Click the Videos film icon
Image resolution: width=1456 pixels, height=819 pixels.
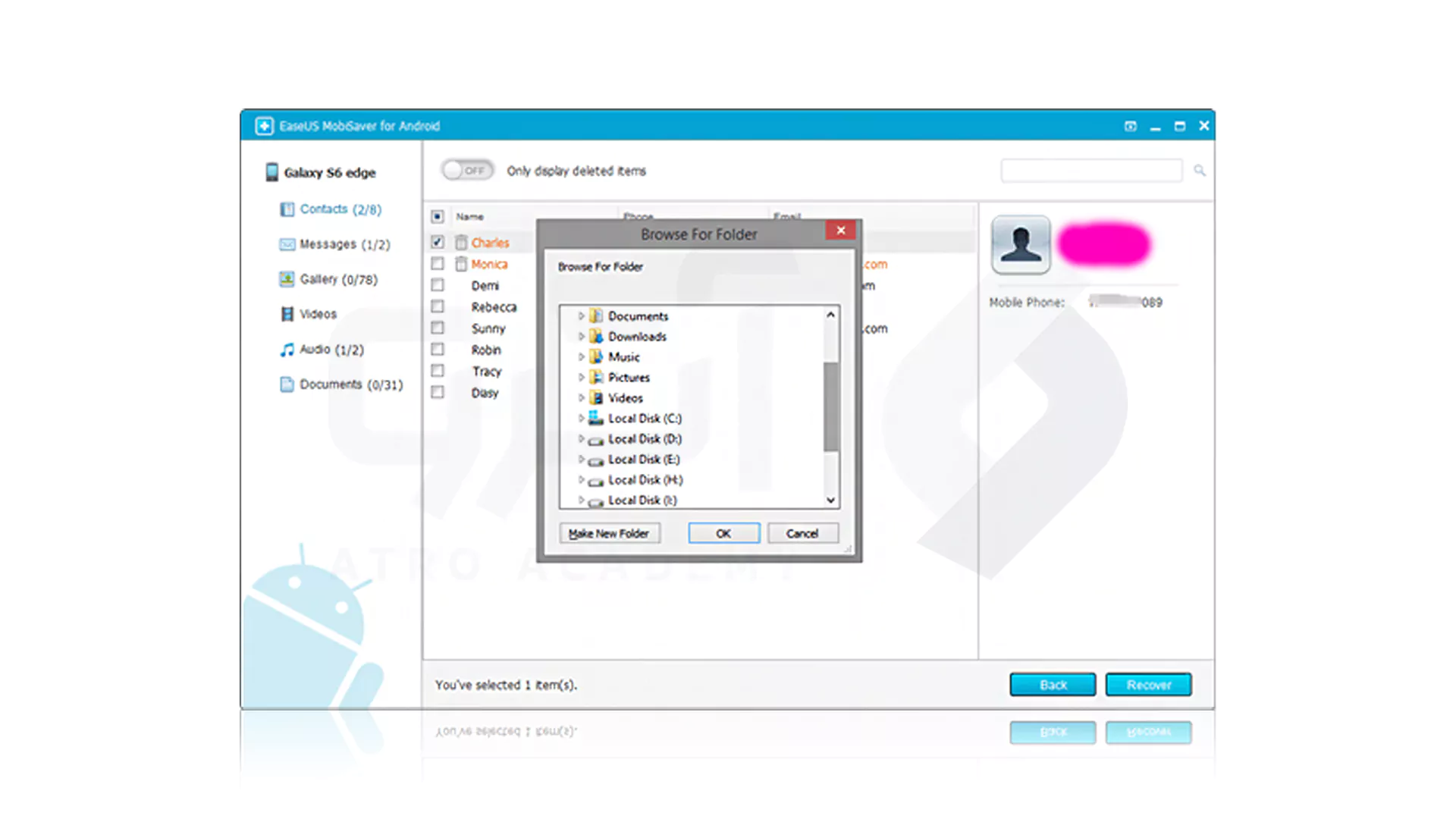287,314
